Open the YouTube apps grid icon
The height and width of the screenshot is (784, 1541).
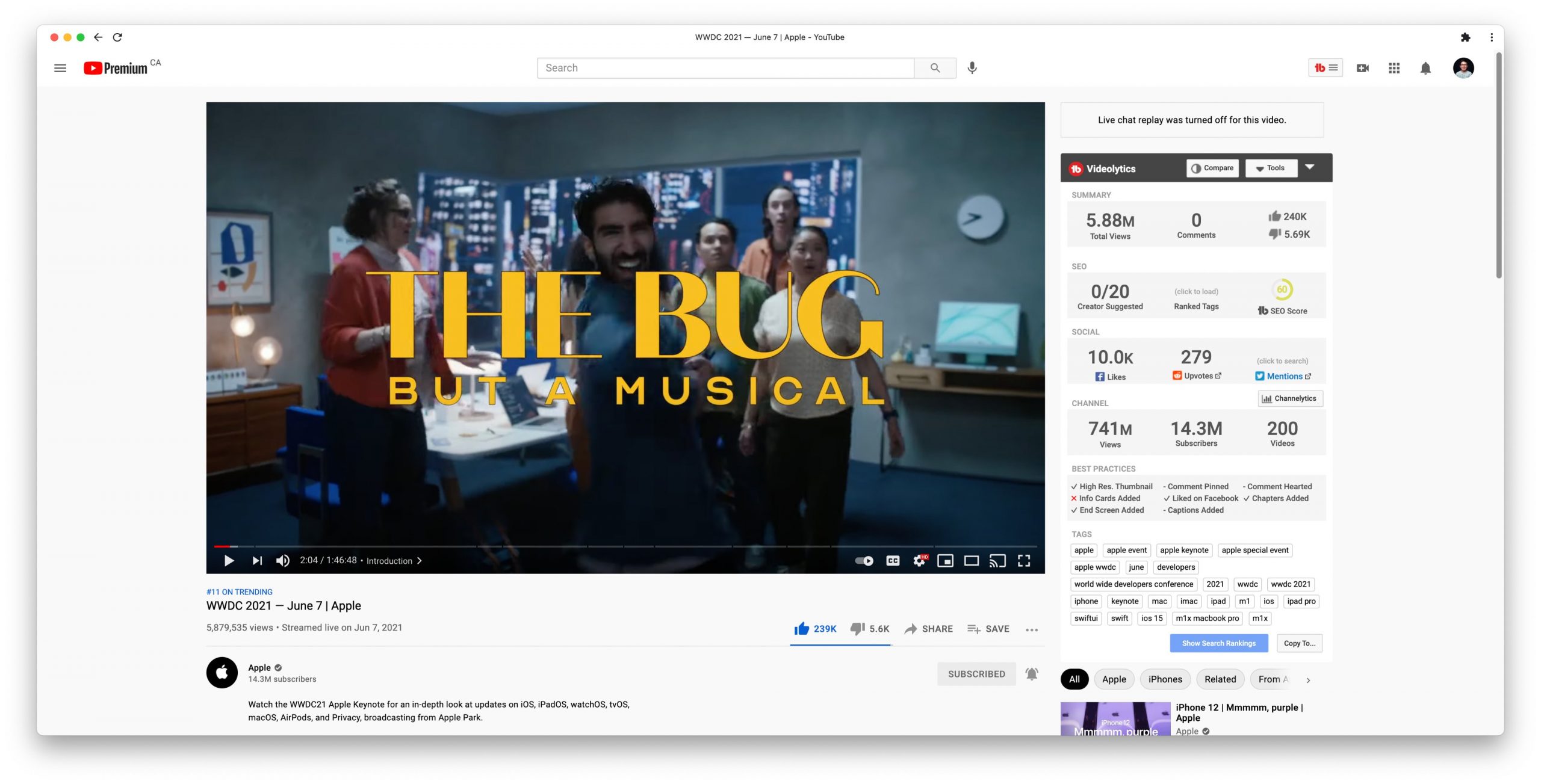pos(1394,68)
